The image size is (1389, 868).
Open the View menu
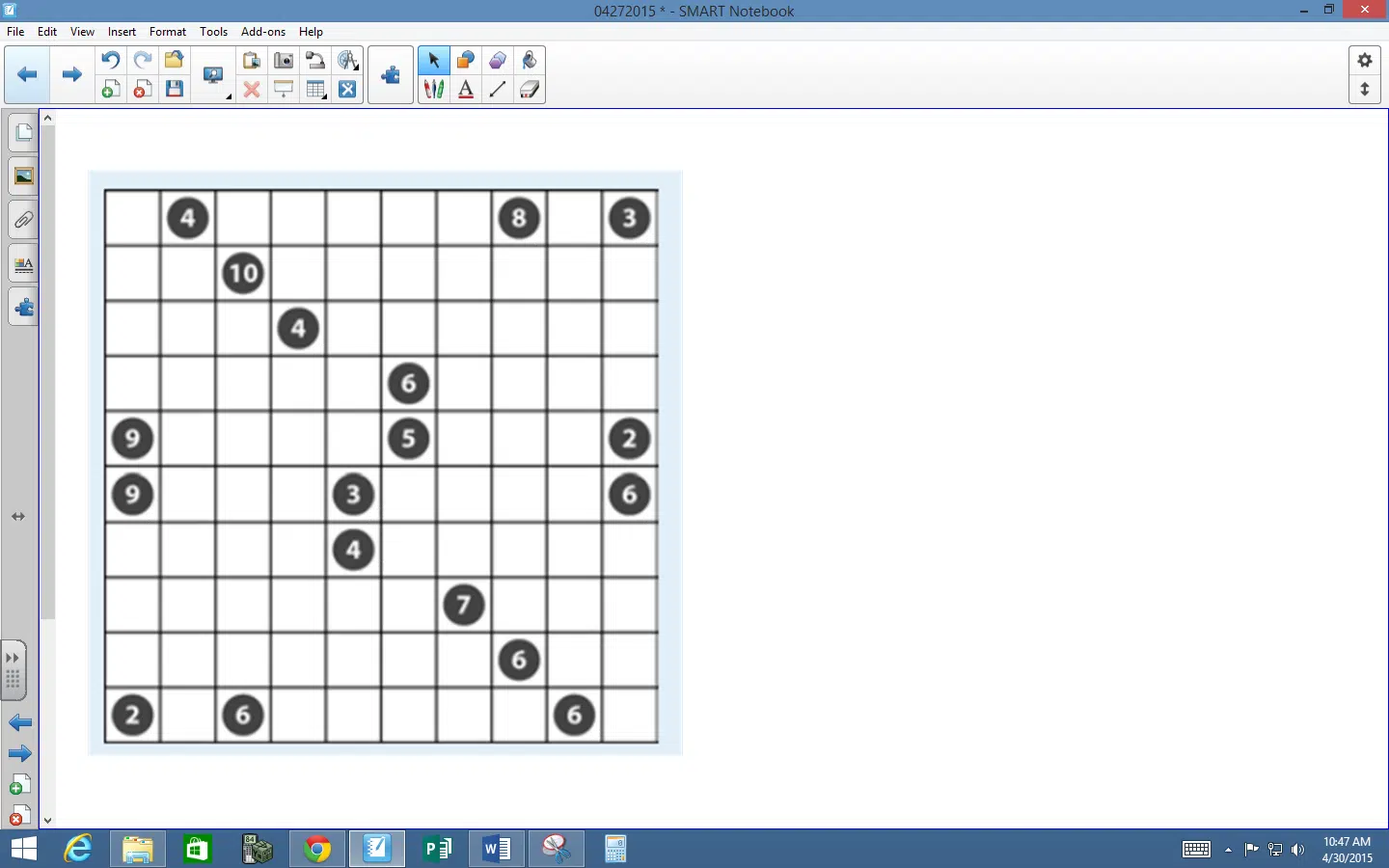click(x=82, y=32)
